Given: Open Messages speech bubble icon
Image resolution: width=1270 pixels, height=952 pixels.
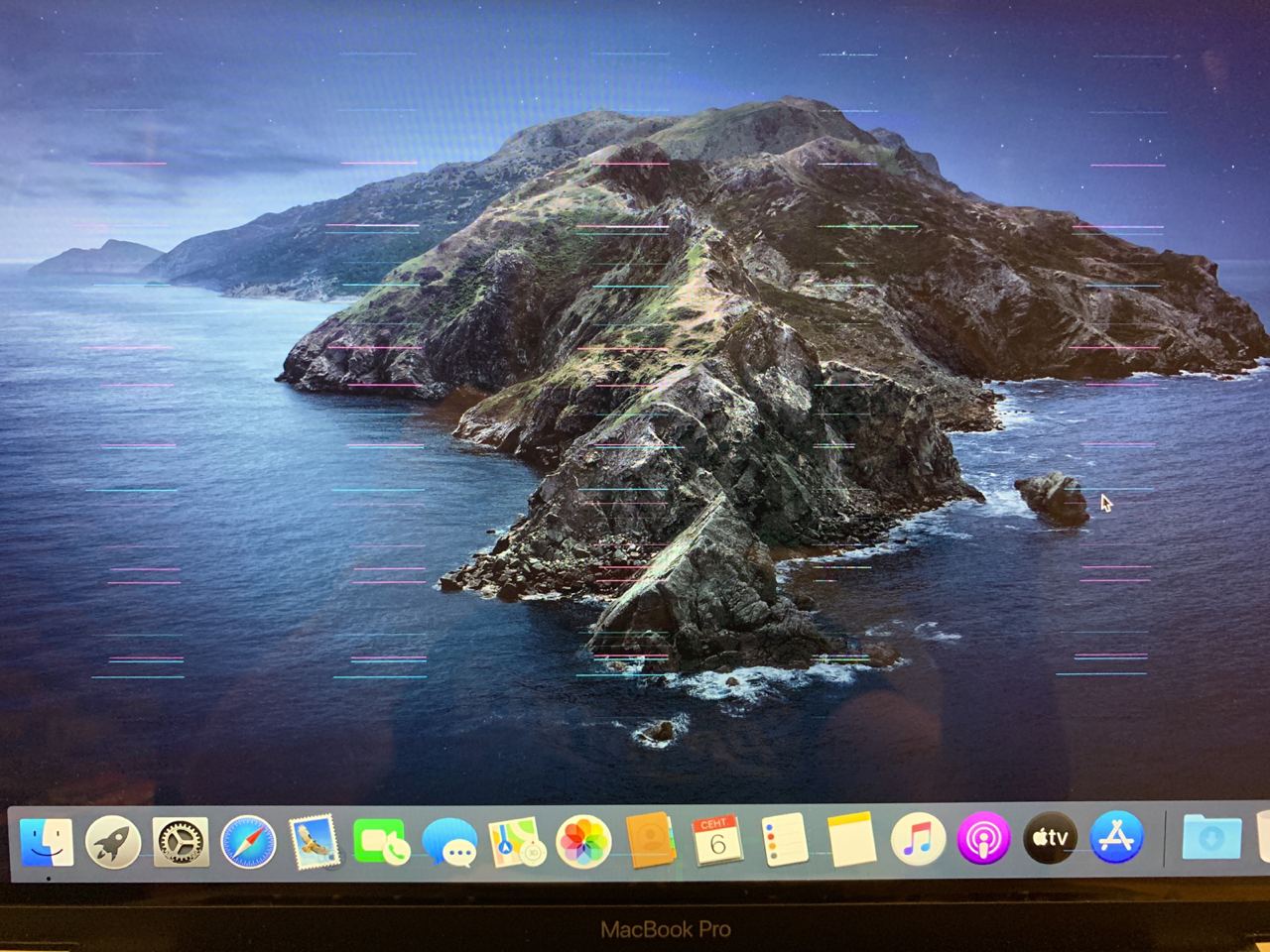Looking at the screenshot, I should click(x=449, y=843).
